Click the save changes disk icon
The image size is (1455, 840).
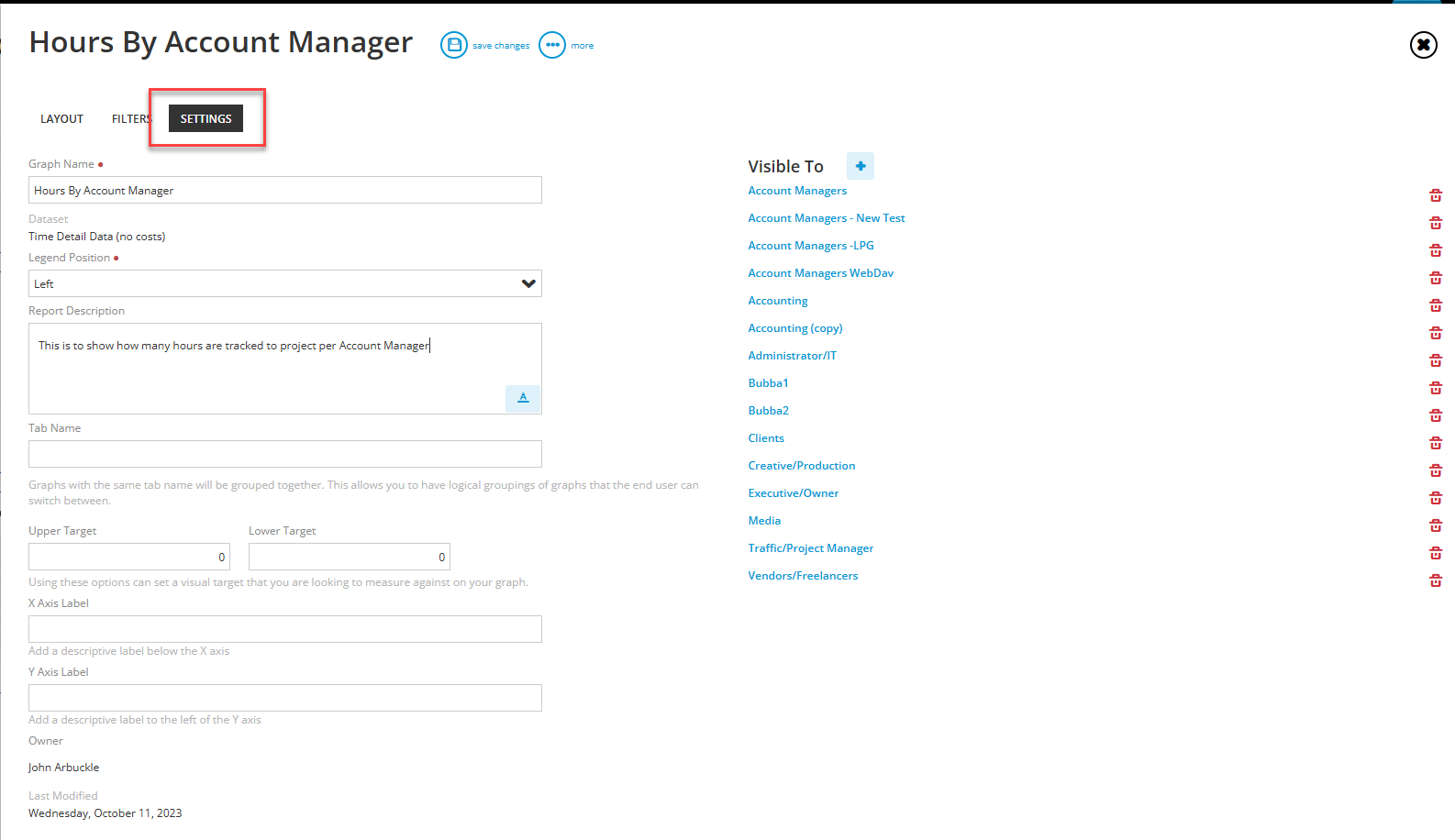(454, 45)
